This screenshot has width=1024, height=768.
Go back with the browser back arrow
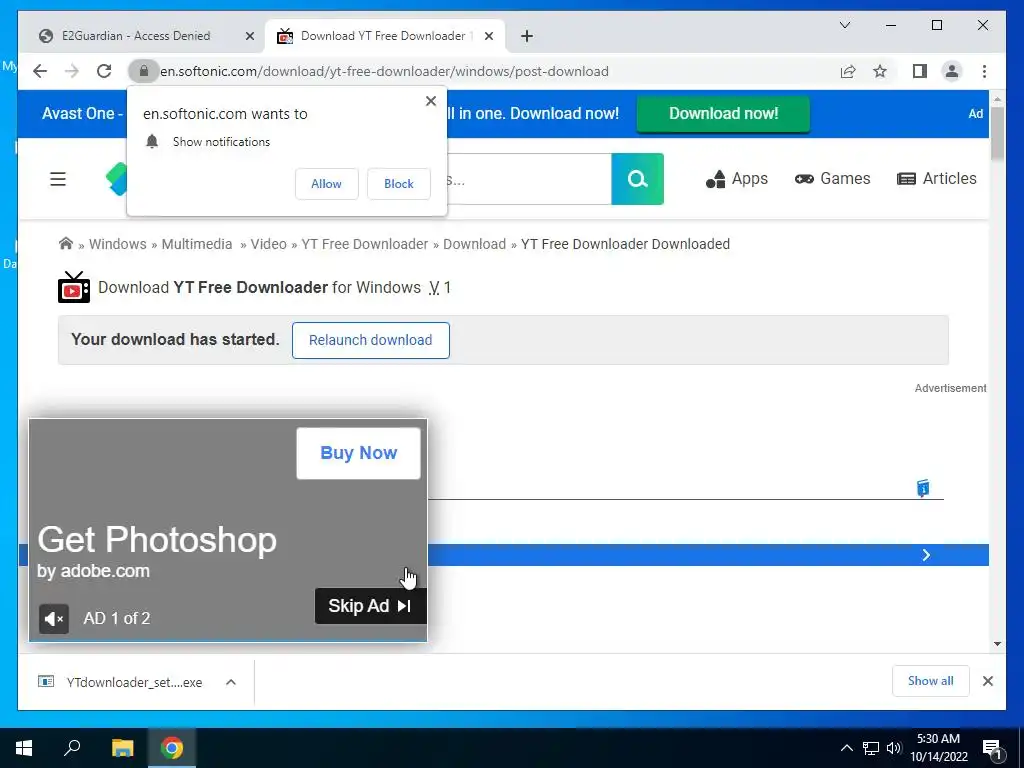(x=40, y=71)
